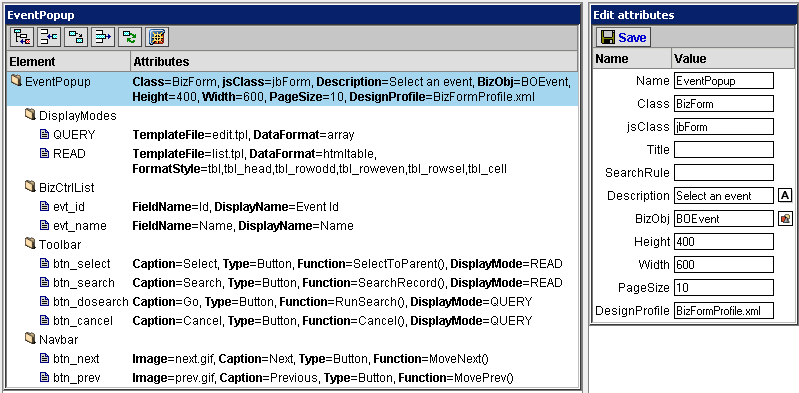Click the document icon next to evt_id
The image size is (799, 393).
pyautogui.click(x=44, y=207)
